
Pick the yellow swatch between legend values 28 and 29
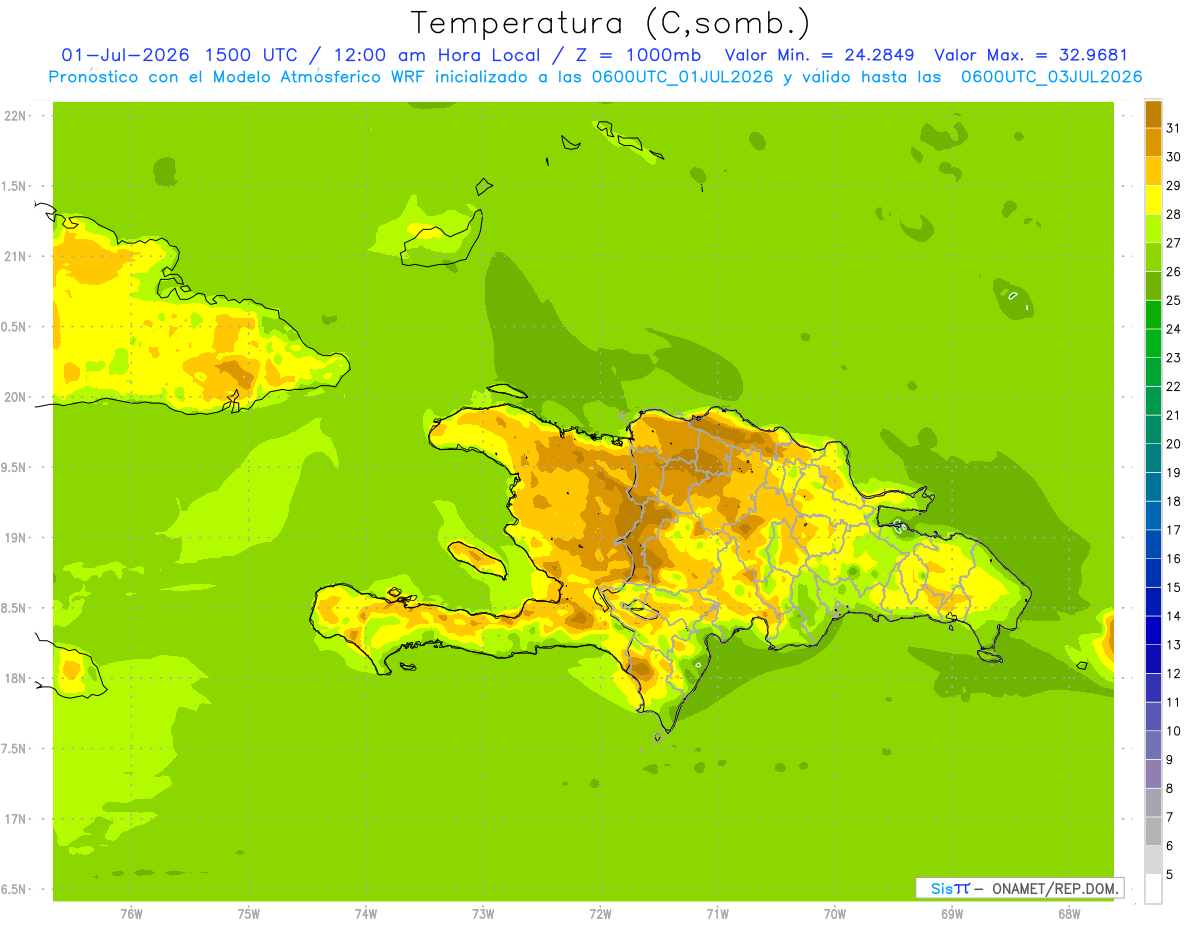(1153, 200)
